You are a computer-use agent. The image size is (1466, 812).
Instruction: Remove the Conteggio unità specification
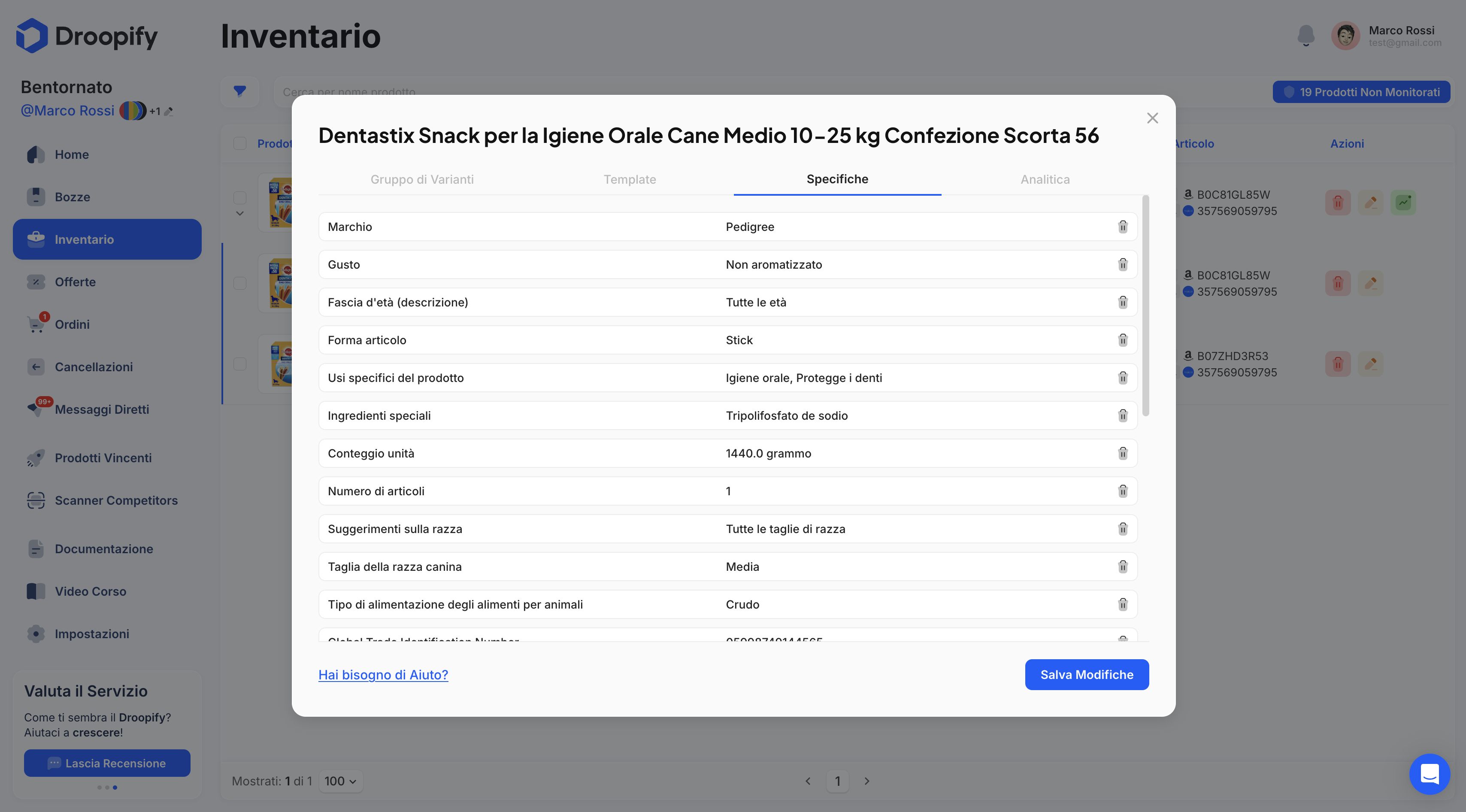[x=1122, y=453]
